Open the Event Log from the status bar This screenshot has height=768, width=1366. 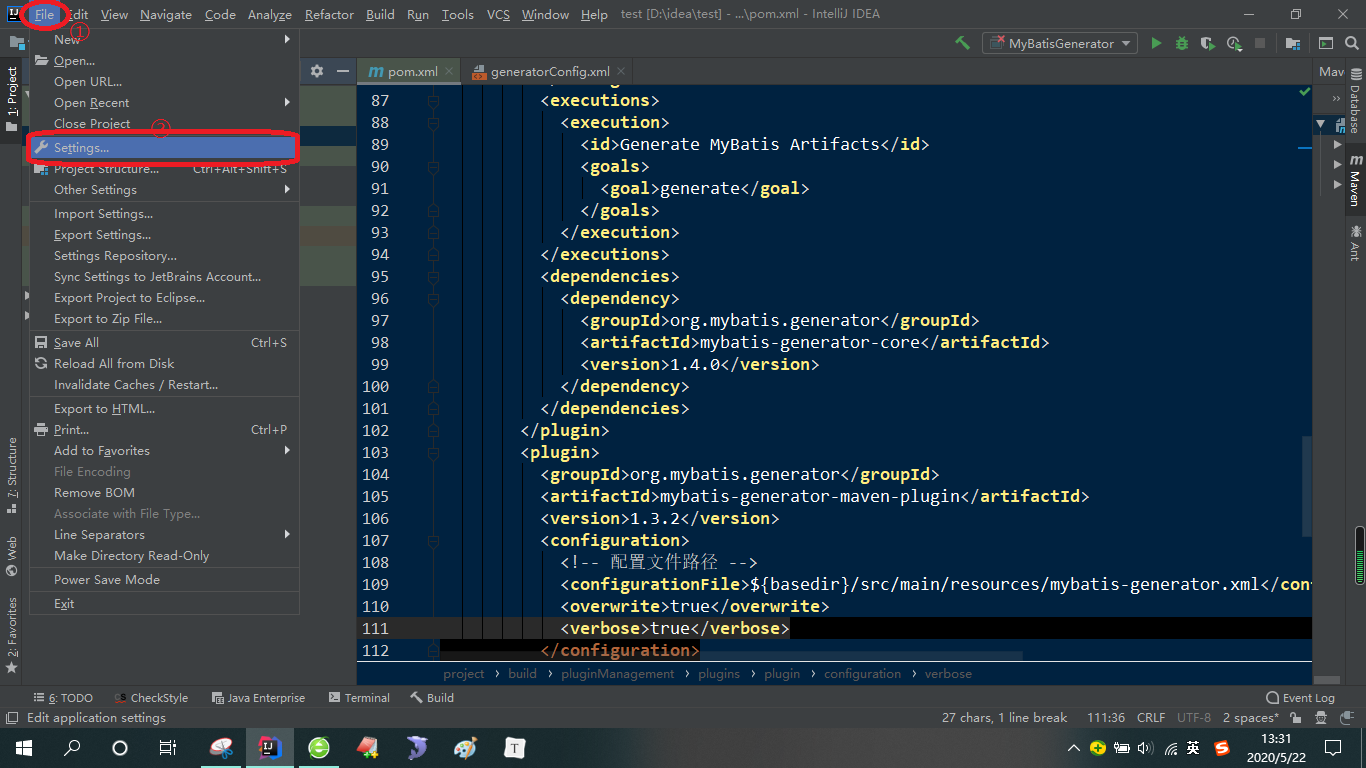click(1301, 697)
